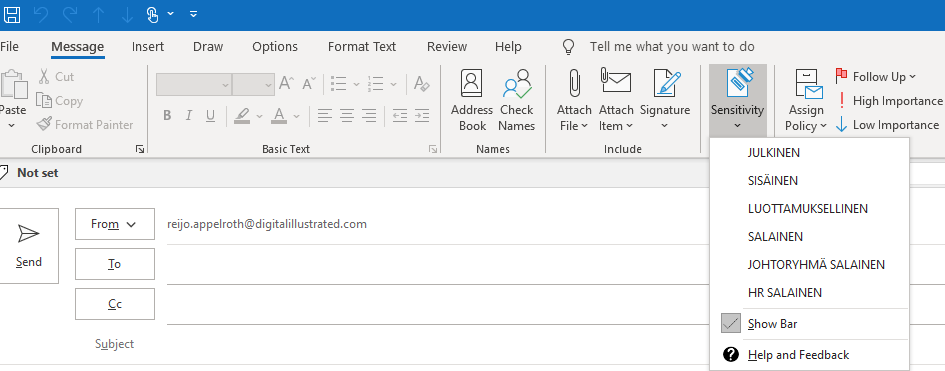This screenshot has width=945, height=371.
Task: Toggle bold formatting
Action: pos(168,116)
